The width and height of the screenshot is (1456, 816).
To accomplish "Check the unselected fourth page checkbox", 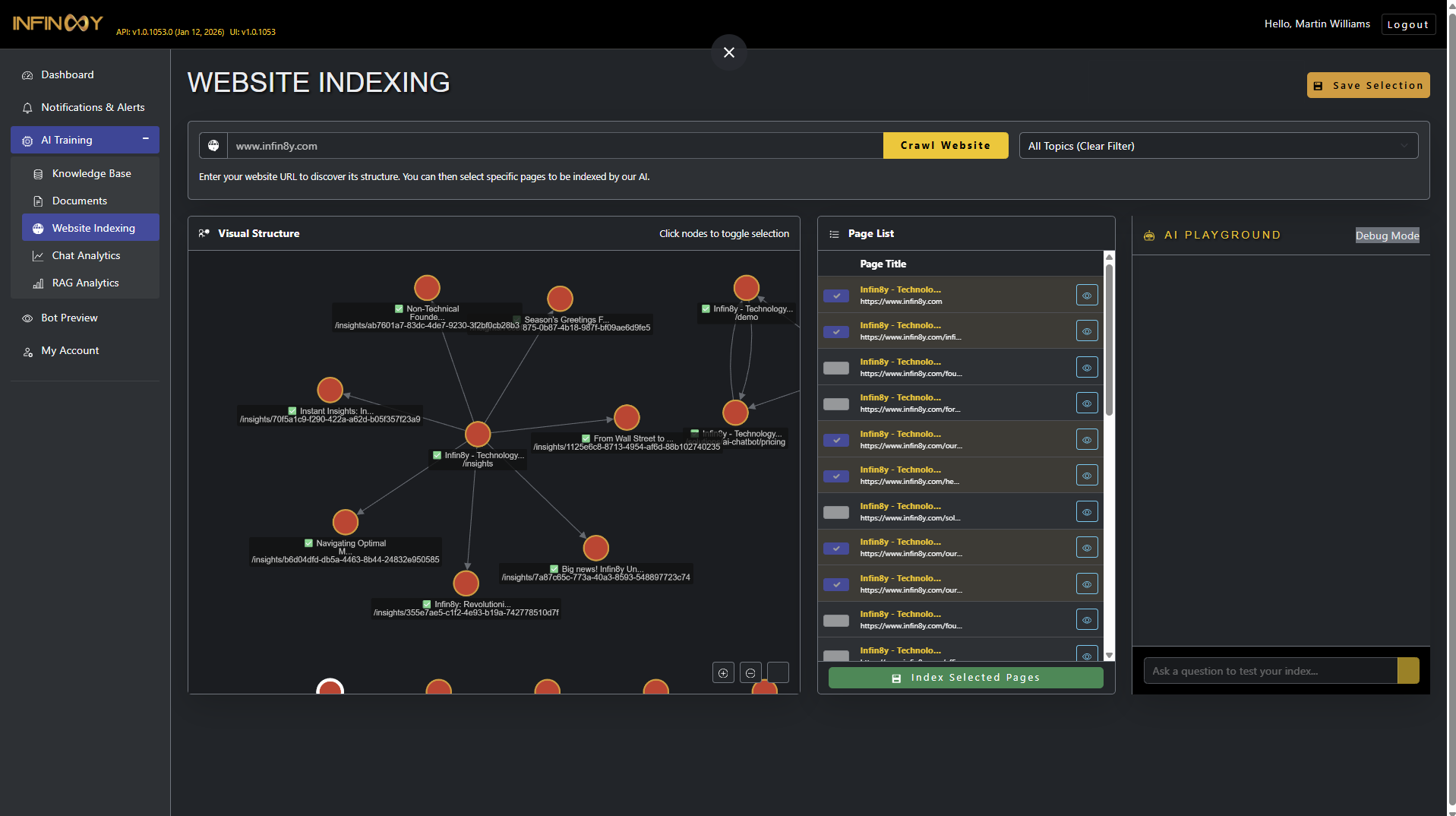I will (835, 404).
